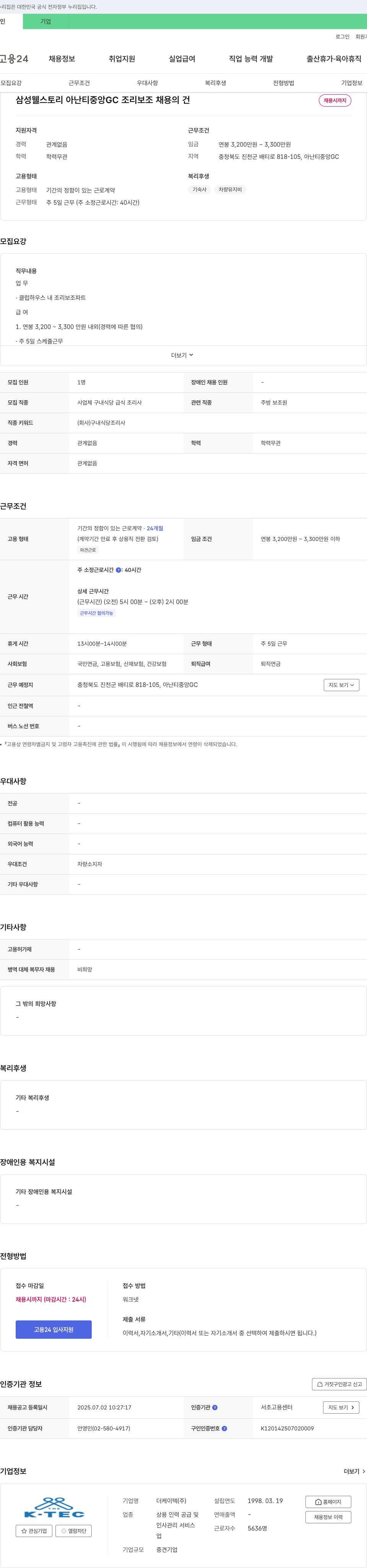Jump to 모집요강 section tab
This screenshot has width=367, height=1568.
11,83
